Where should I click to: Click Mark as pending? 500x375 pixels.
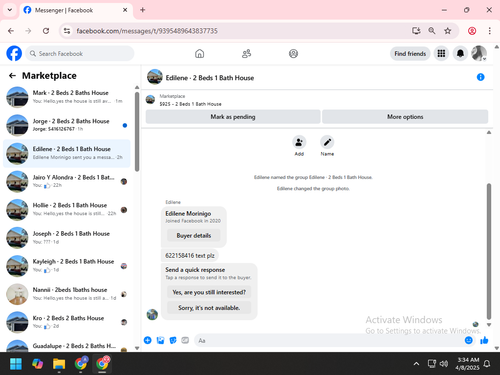coord(233,117)
